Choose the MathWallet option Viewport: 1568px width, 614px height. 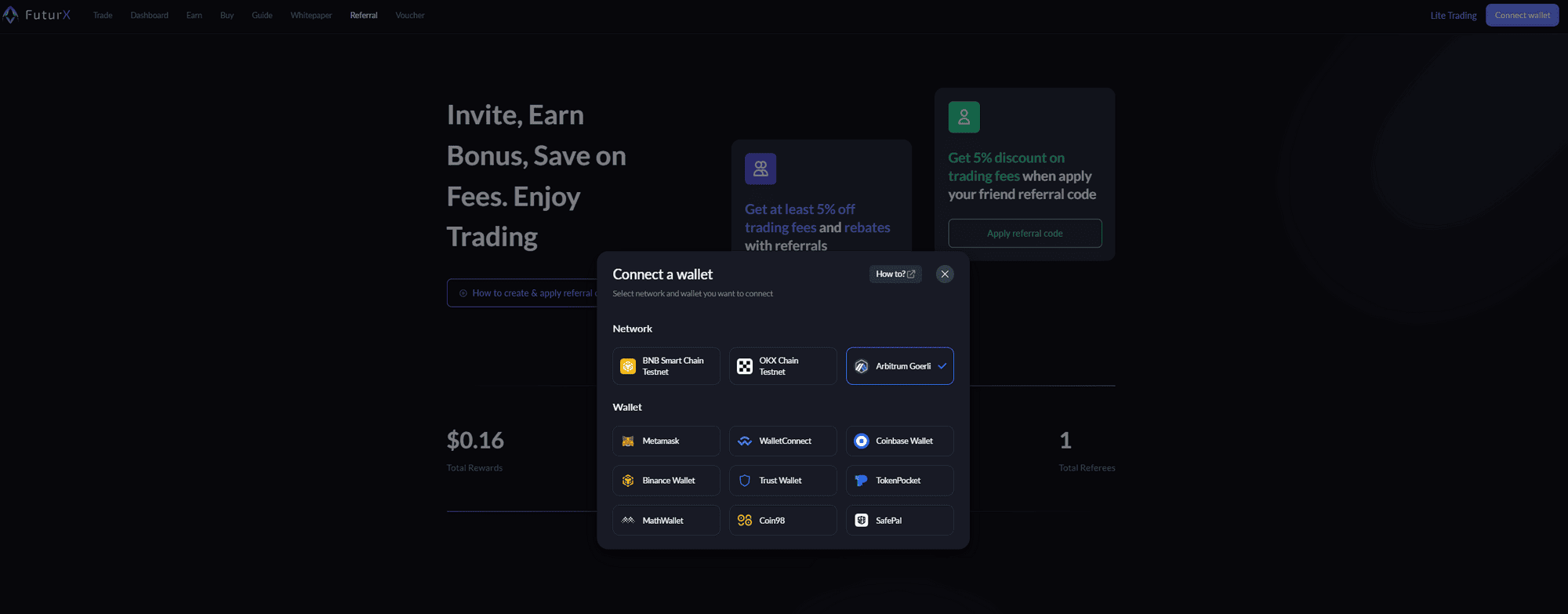click(666, 520)
